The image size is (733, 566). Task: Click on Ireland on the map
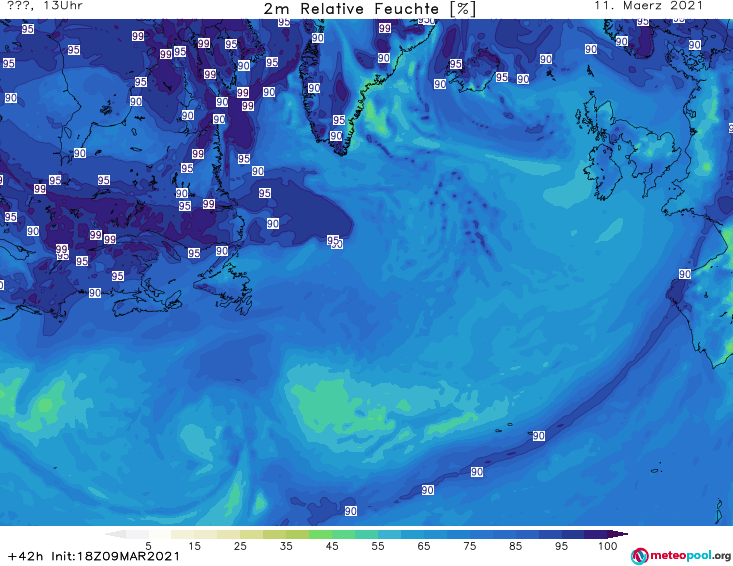coord(604,171)
